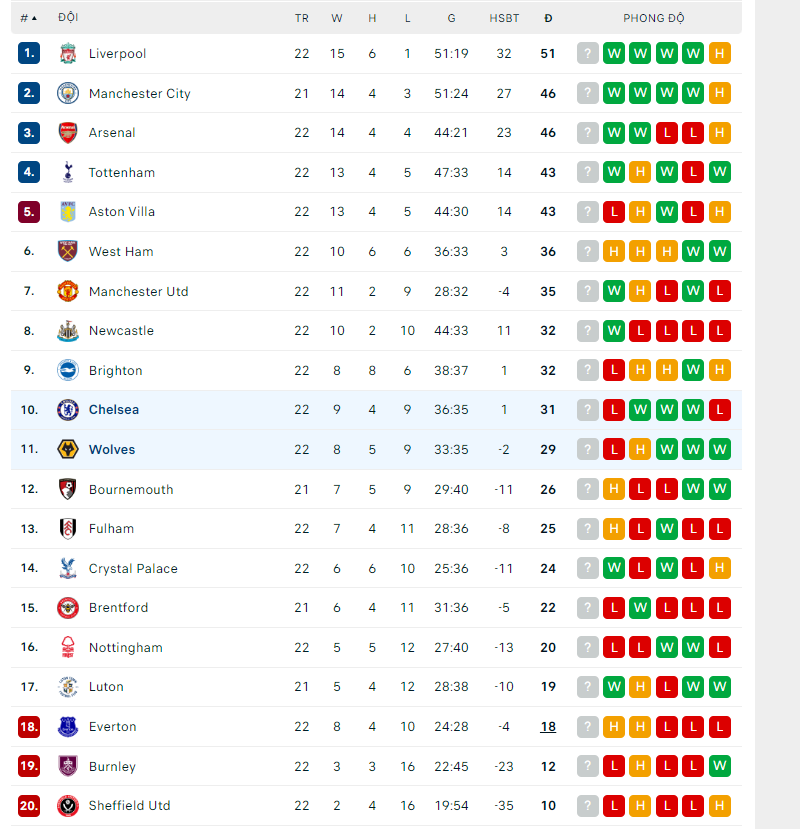Viewport: 800px width, 829px height.
Task: Open the Crystal Palace team link
Action: [133, 568]
